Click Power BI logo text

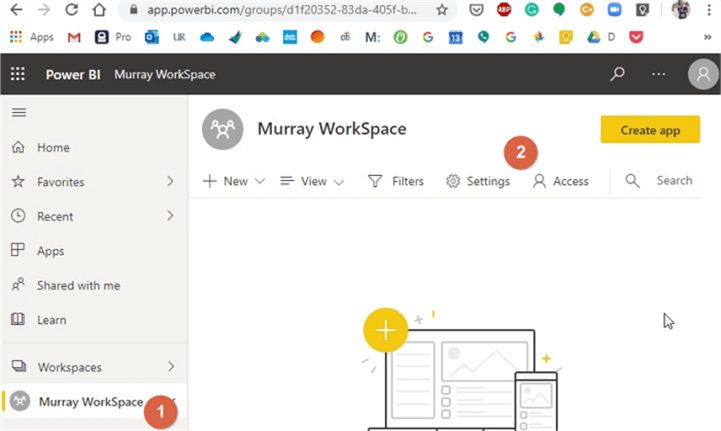[x=73, y=75]
